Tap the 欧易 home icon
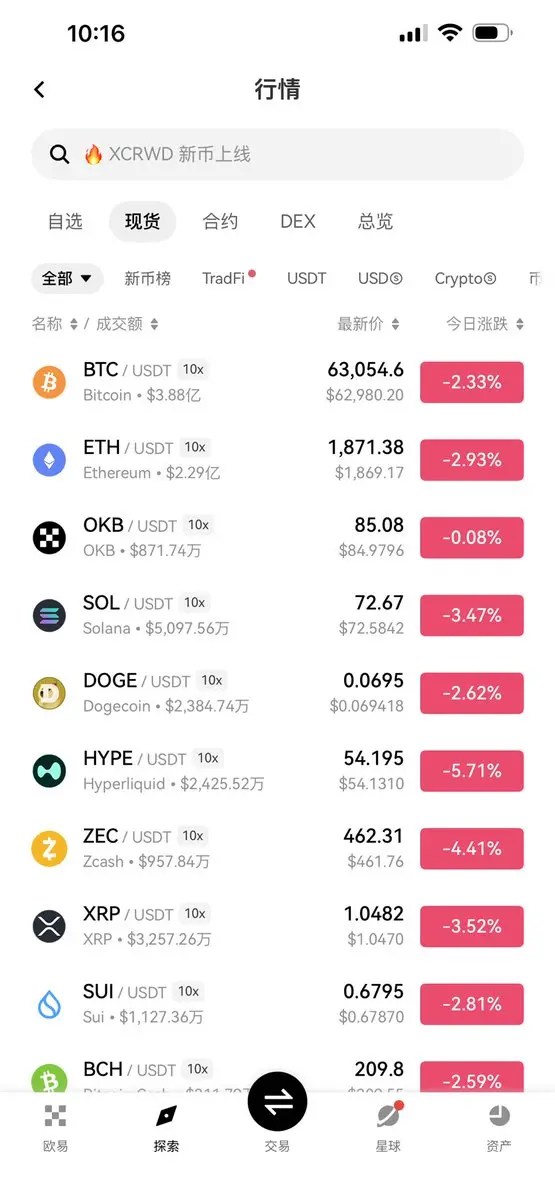Viewport: 555px width, 1200px height. (x=56, y=1116)
